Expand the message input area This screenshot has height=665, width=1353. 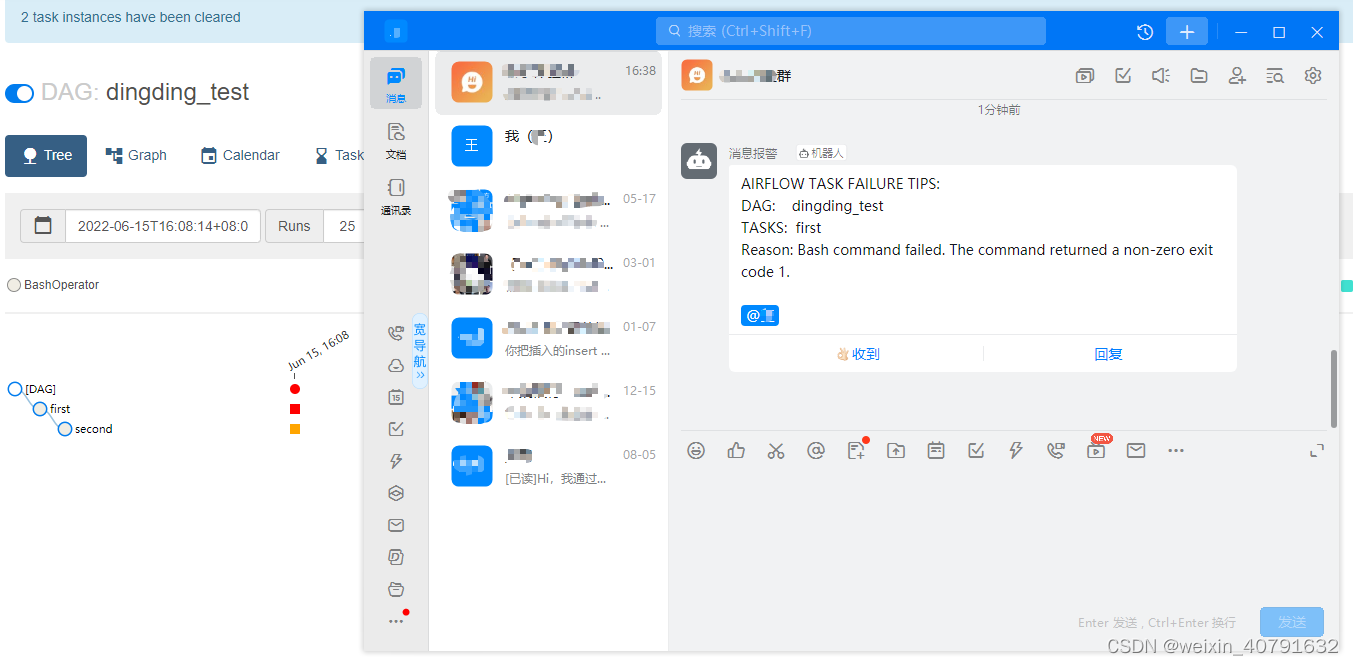pyautogui.click(x=1317, y=451)
